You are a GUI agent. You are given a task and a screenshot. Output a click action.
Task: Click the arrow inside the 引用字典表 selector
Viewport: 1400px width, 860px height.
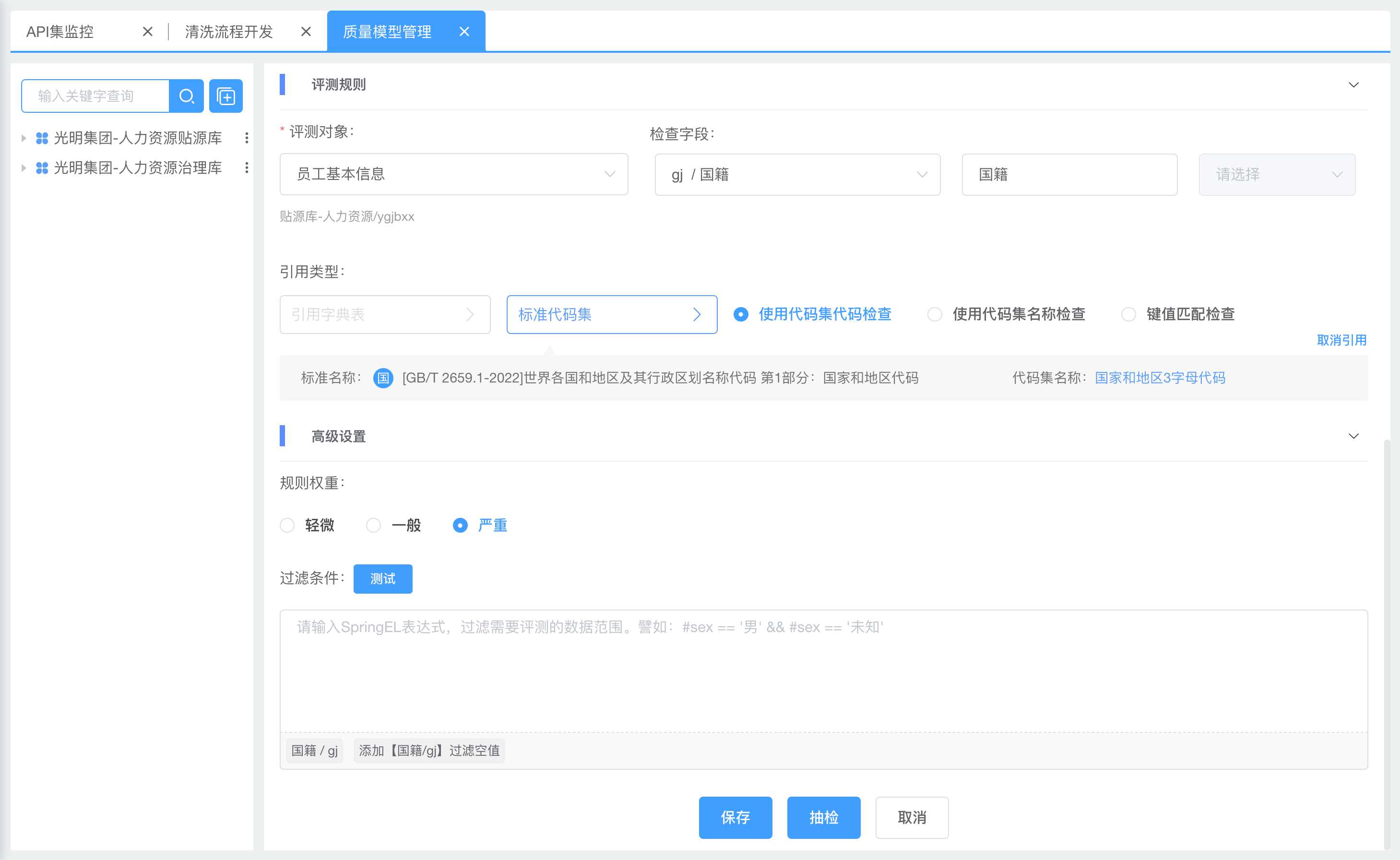point(470,314)
